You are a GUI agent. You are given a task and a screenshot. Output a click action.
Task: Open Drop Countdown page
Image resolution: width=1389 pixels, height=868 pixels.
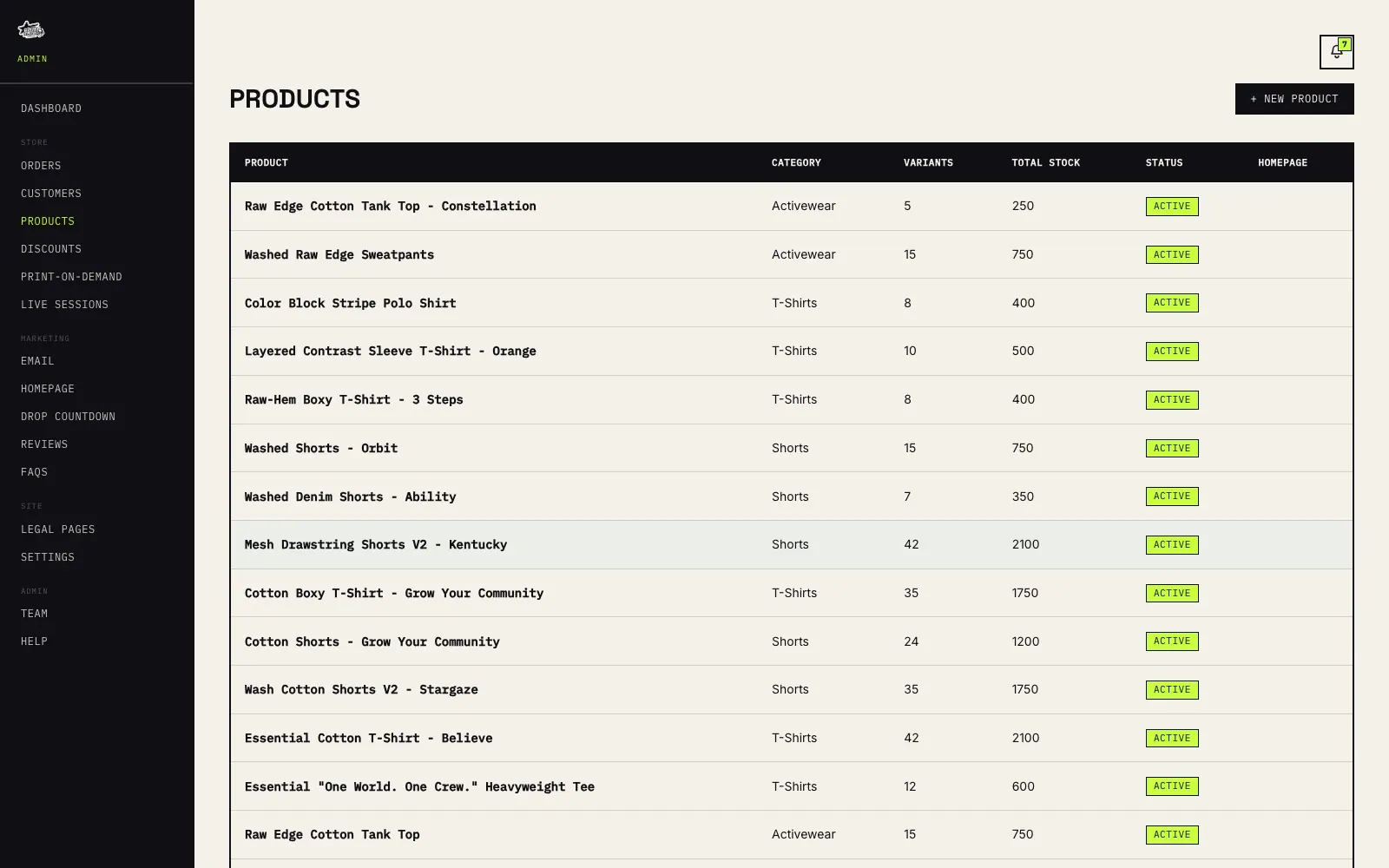(68, 417)
